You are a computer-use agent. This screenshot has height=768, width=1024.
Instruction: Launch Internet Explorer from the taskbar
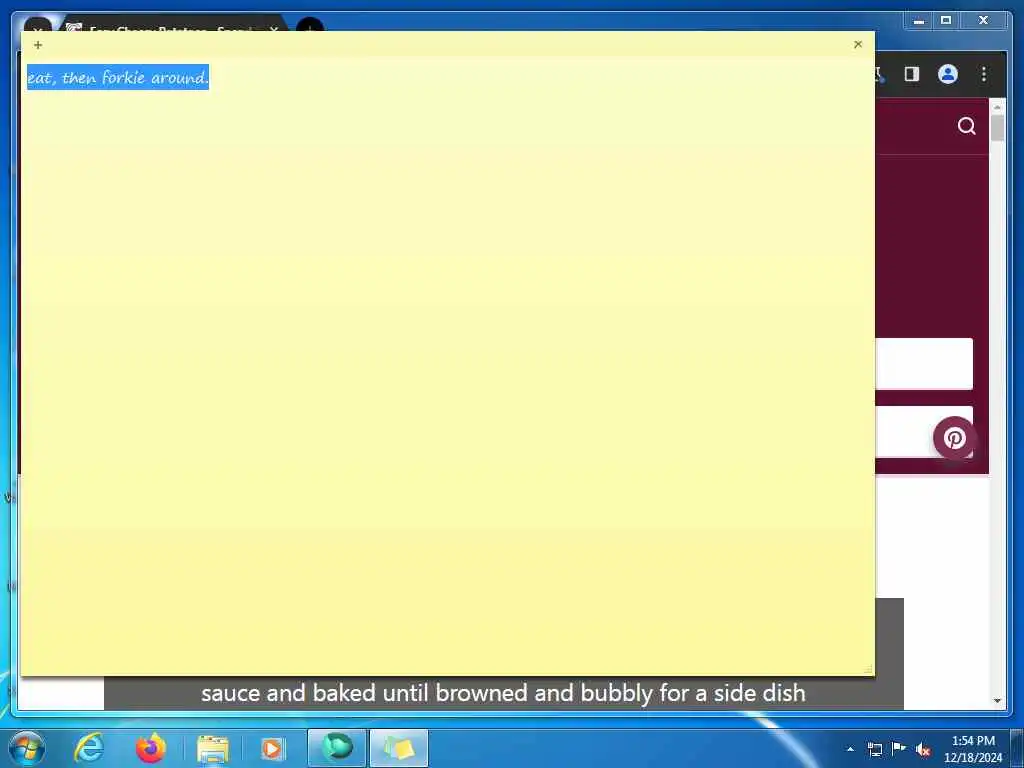coord(89,748)
